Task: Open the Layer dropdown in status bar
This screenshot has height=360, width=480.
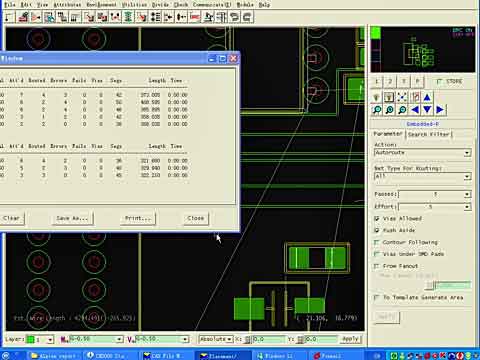Action: click(x=50, y=340)
